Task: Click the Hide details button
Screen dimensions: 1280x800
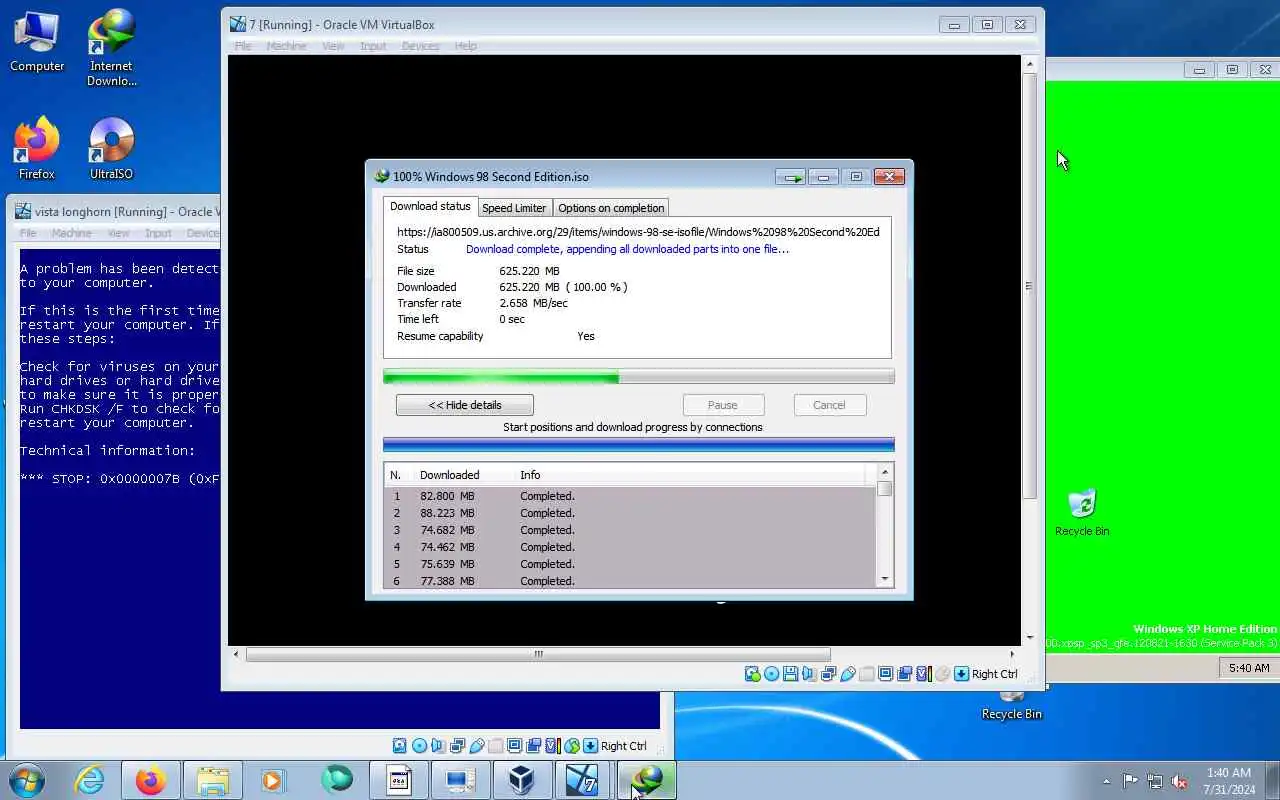Action: click(x=465, y=405)
